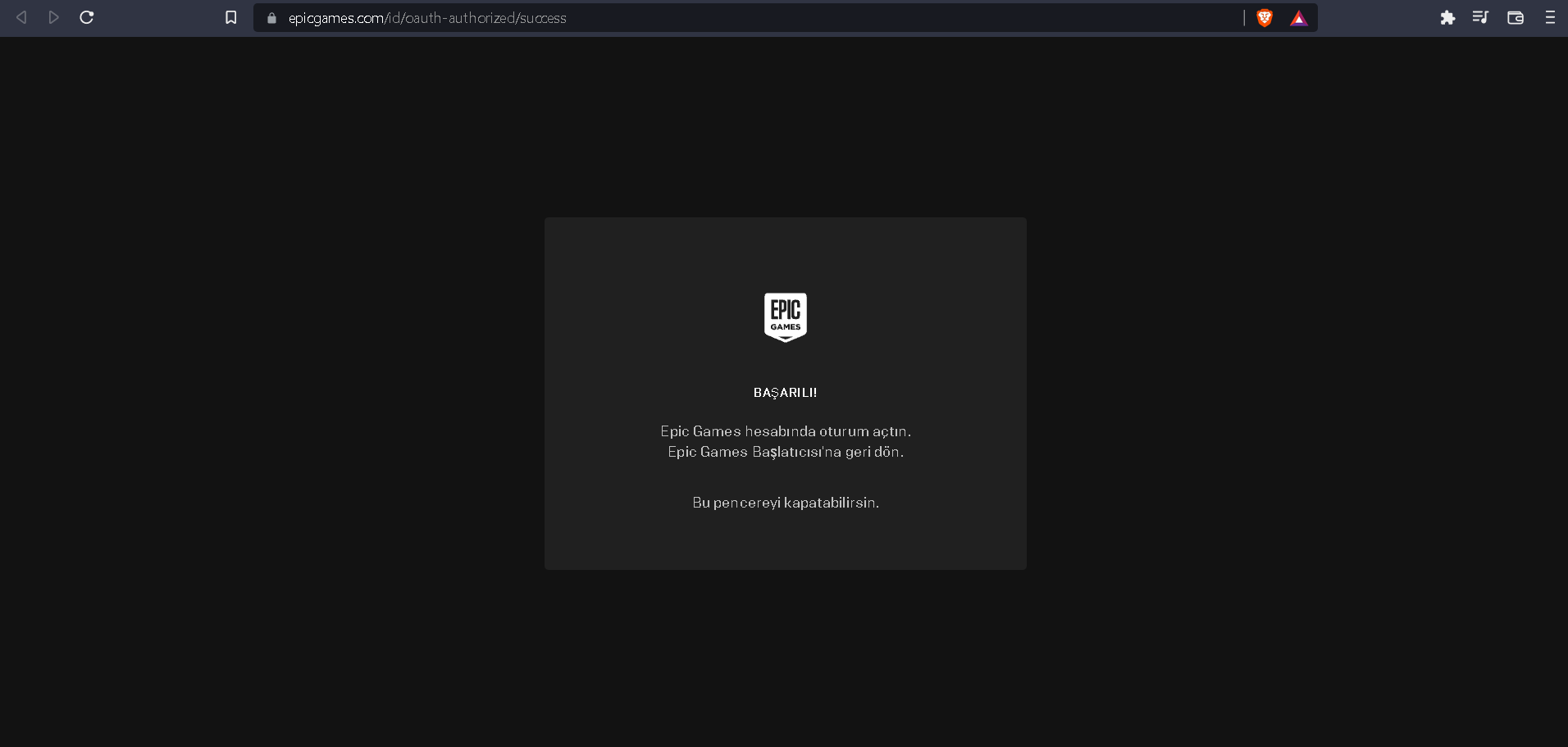Open the browser main hamburger menu

tap(1550, 18)
